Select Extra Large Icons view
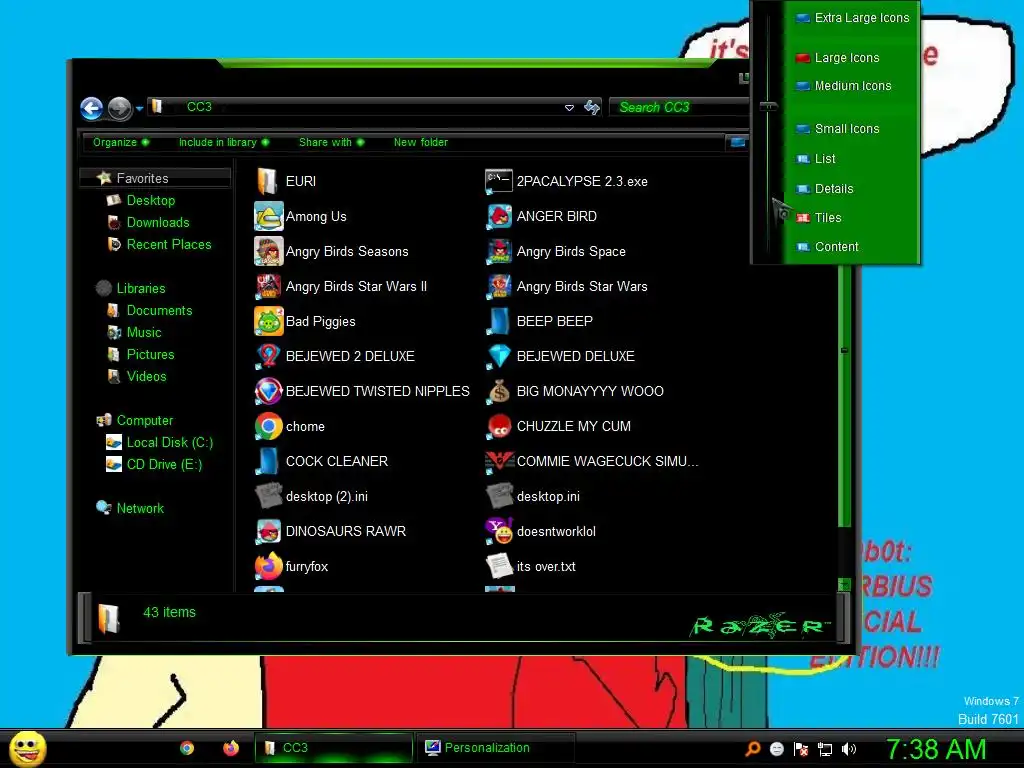The image size is (1024, 768). point(852,18)
